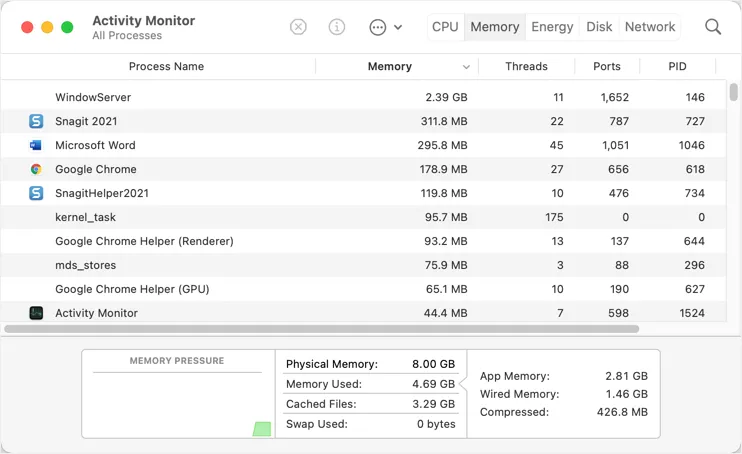Image resolution: width=742 pixels, height=454 pixels.
Task: Select the Snagit 2021 app icon
Action: [x=36, y=121]
